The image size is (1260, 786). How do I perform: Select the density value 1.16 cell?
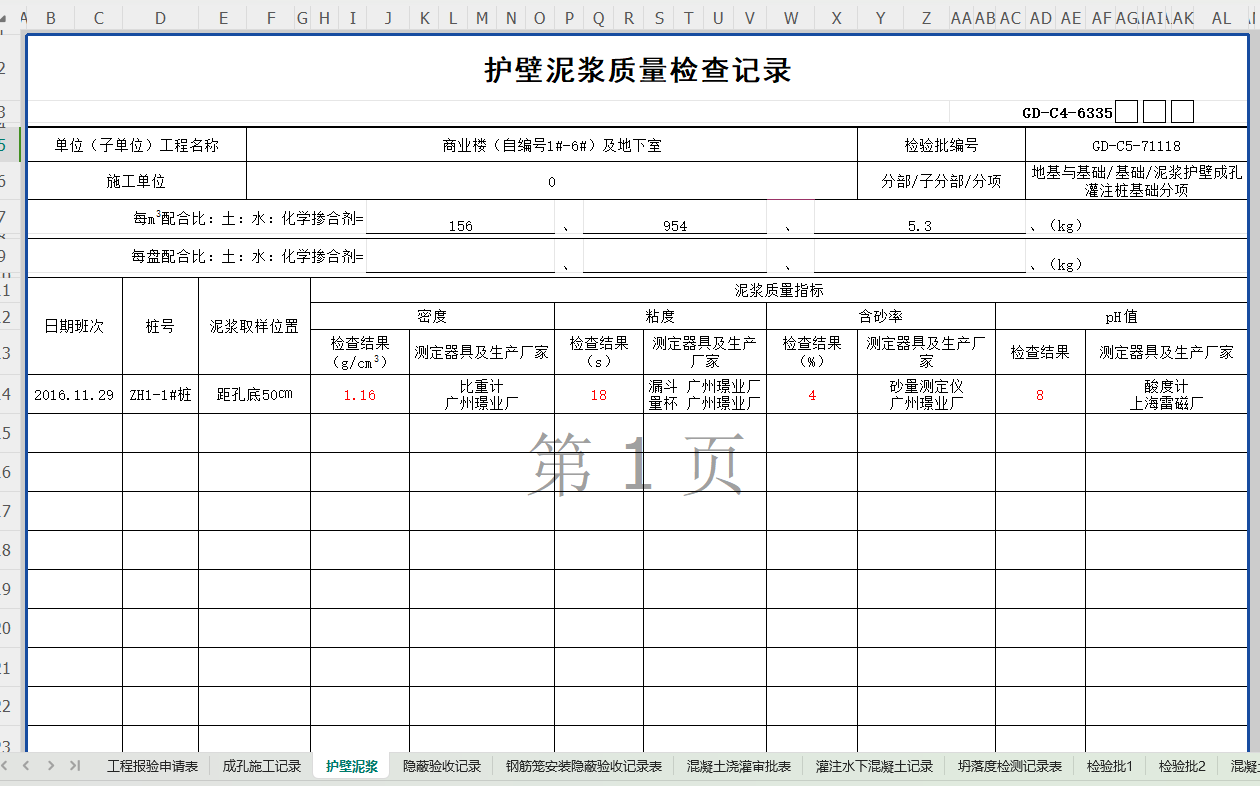pos(360,395)
